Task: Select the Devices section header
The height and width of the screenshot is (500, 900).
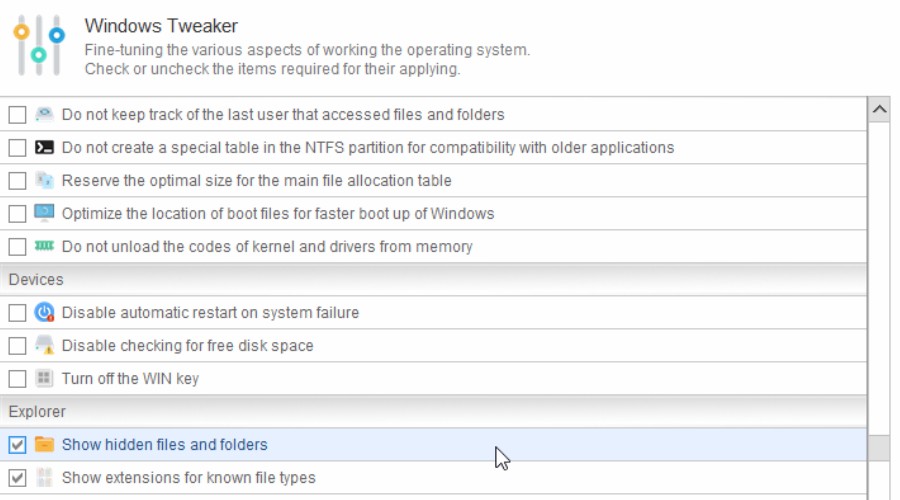Action: (x=433, y=280)
